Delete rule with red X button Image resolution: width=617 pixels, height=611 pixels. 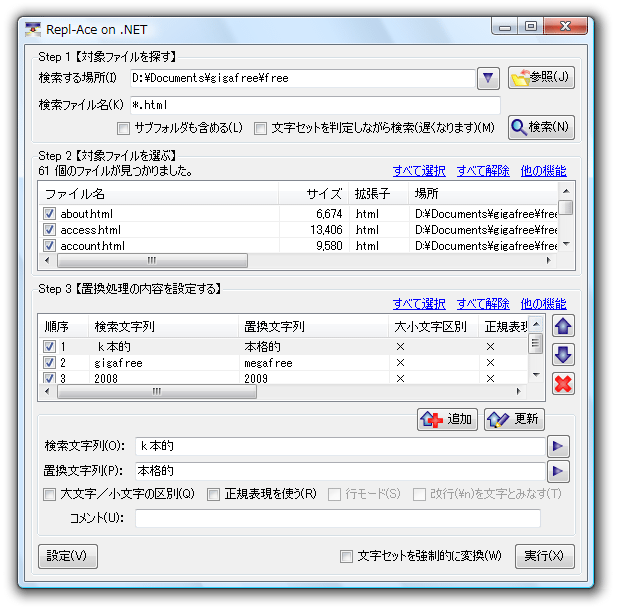click(x=563, y=384)
